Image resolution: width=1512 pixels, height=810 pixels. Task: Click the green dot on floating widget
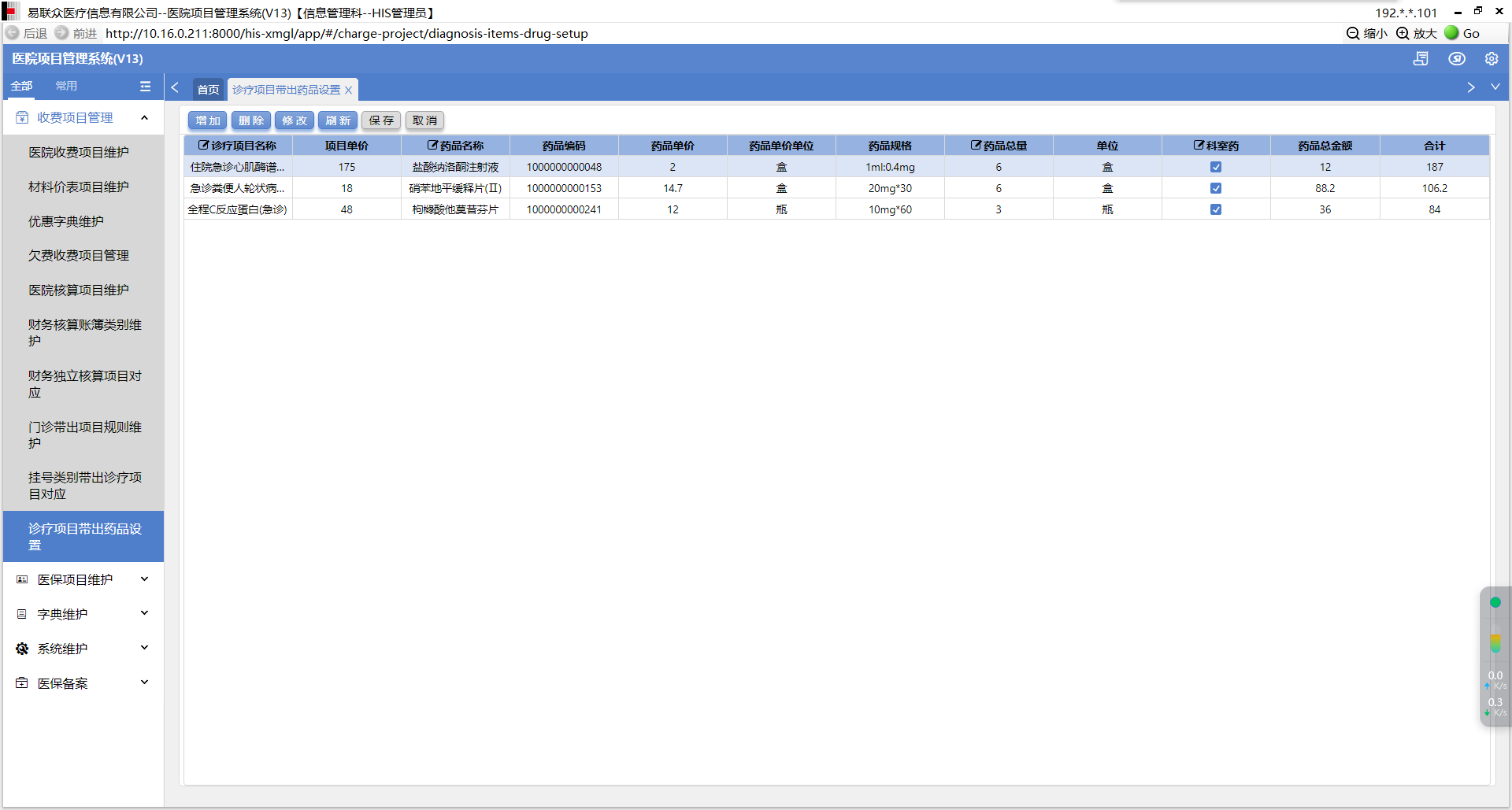tap(1495, 602)
